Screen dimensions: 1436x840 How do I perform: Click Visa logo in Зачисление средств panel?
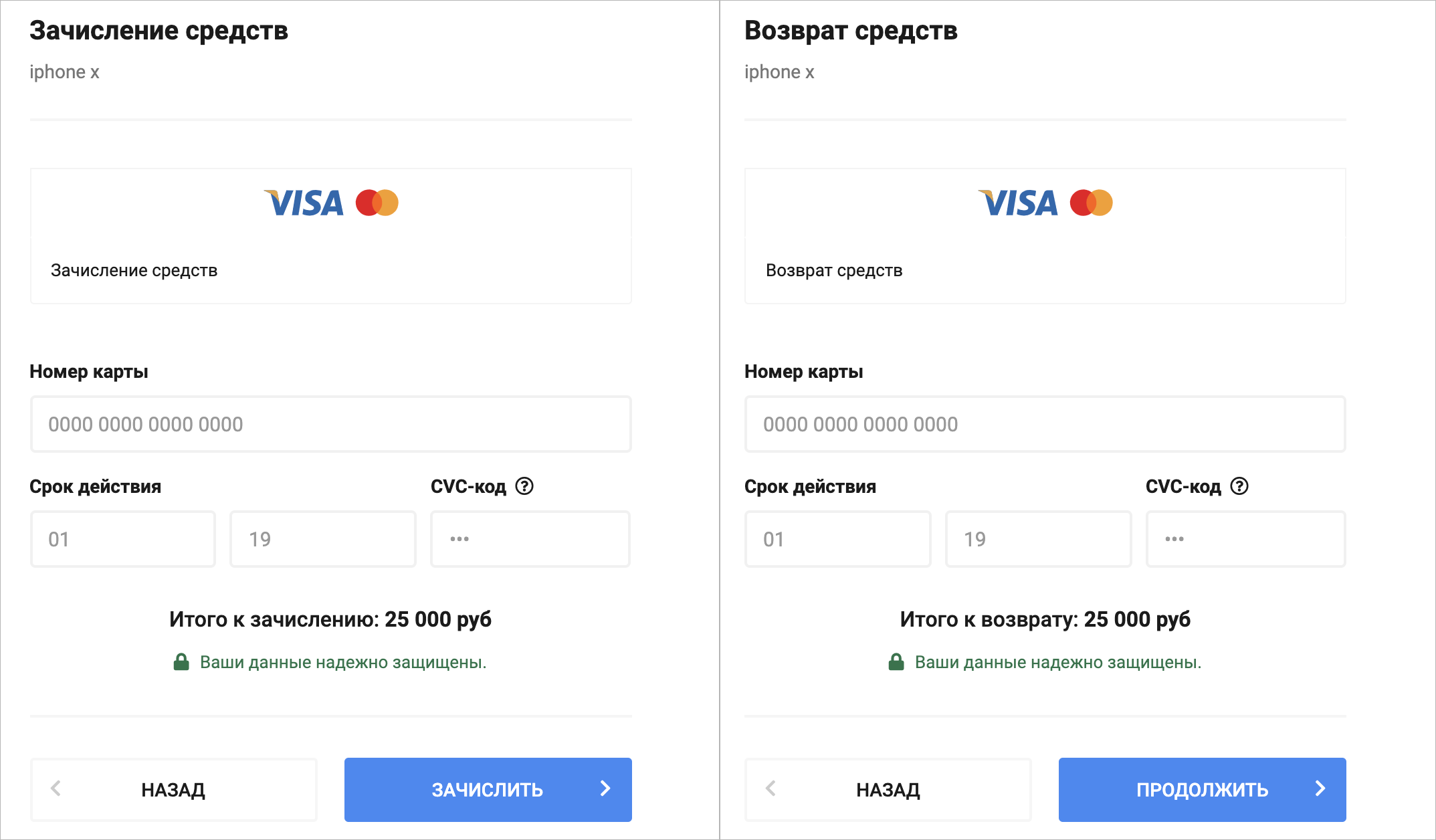(x=304, y=203)
